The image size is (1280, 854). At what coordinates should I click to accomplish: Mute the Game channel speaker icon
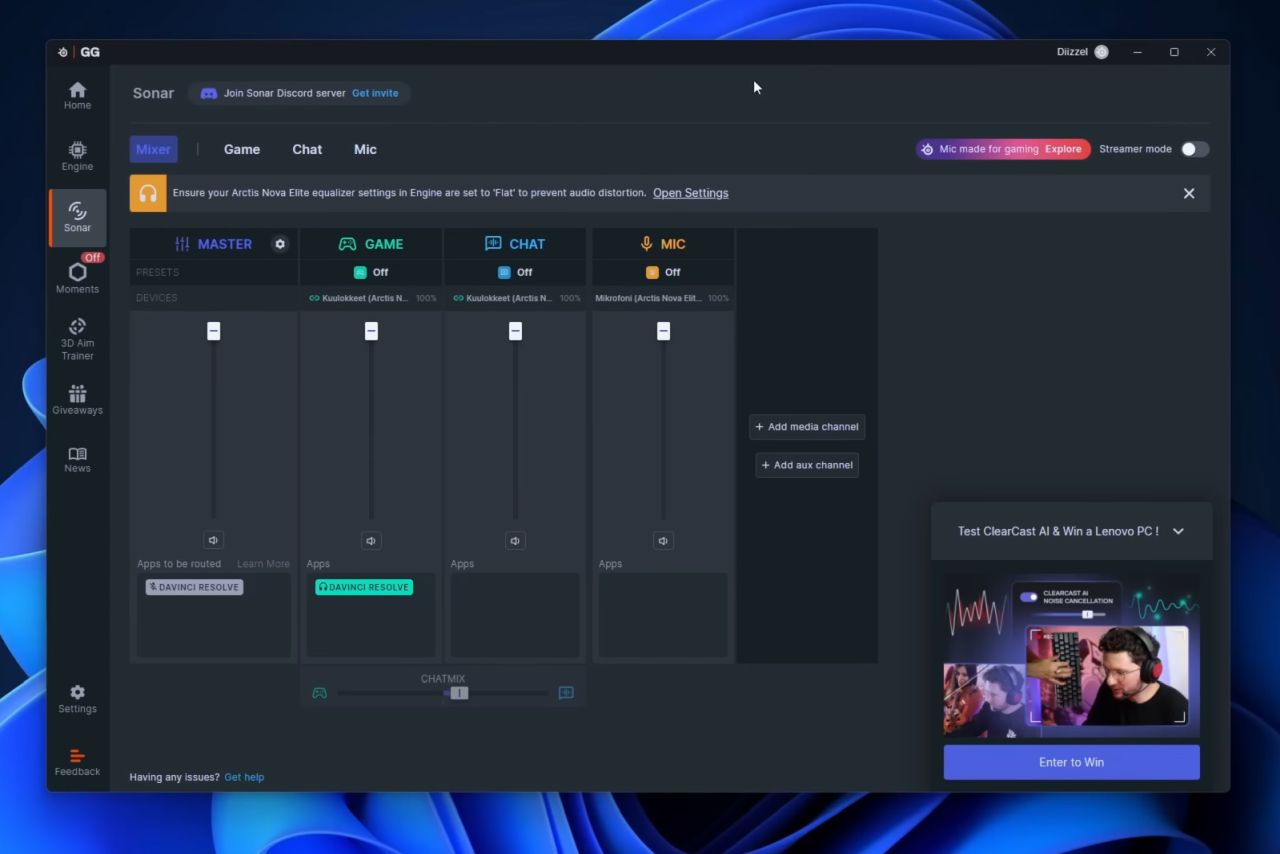point(371,541)
